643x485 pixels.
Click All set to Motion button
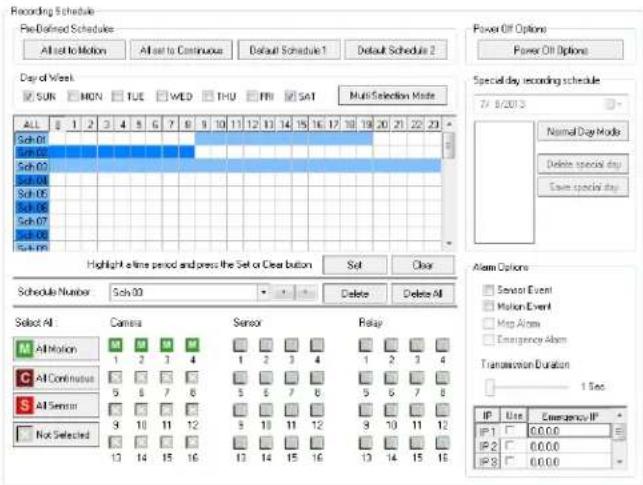pyautogui.click(x=74, y=50)
